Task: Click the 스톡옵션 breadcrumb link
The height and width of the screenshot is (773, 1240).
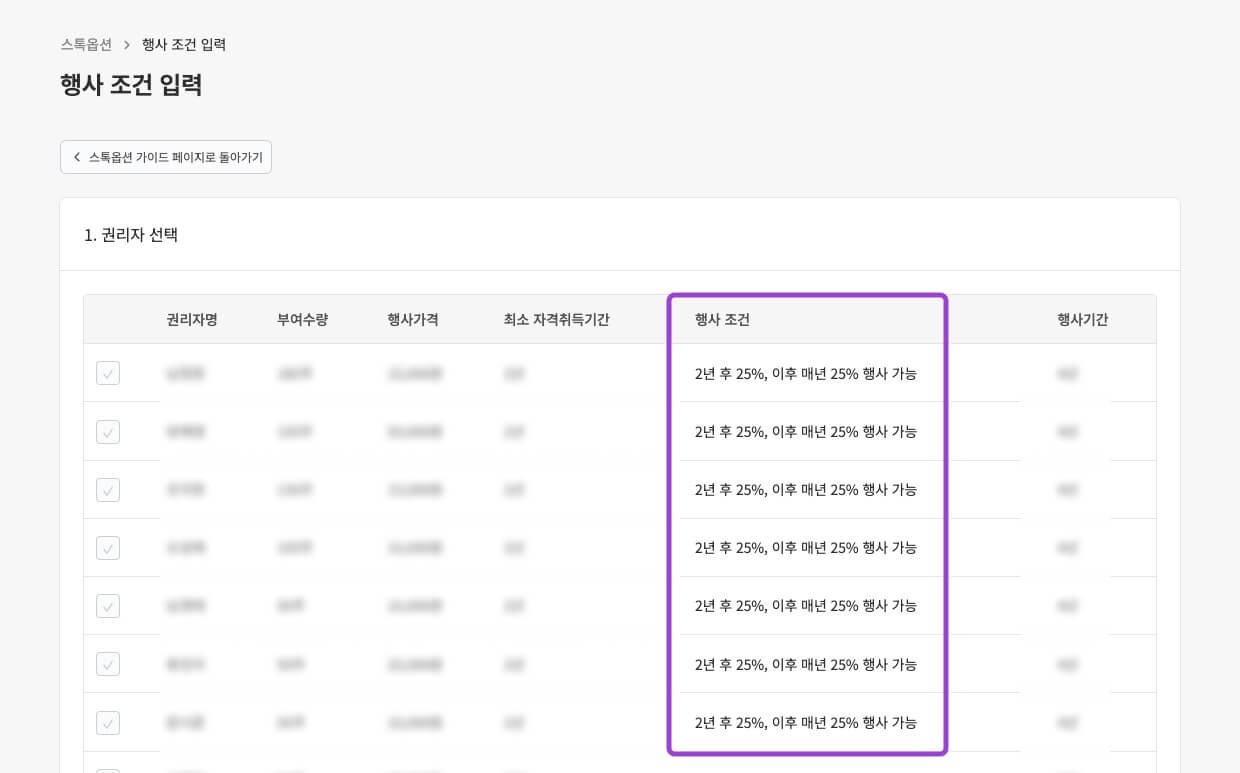Action: 86,45
